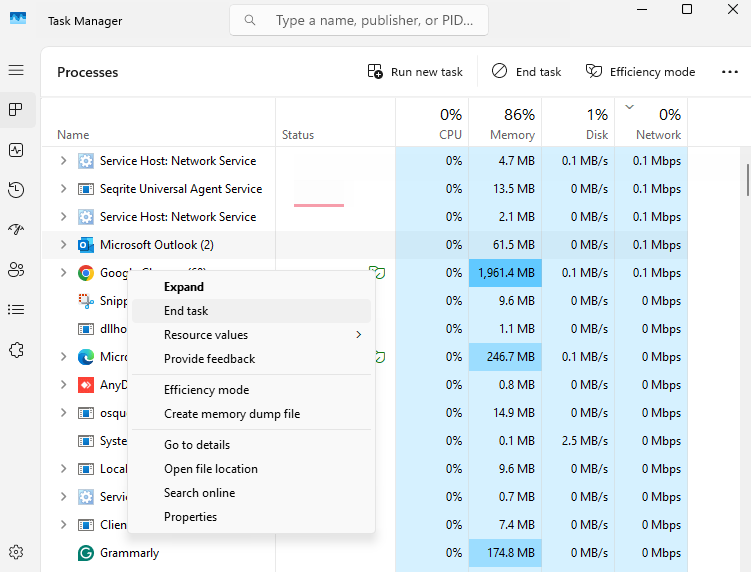Open Task Manager settings gear

pyautogui.click(x=16, y=552)
